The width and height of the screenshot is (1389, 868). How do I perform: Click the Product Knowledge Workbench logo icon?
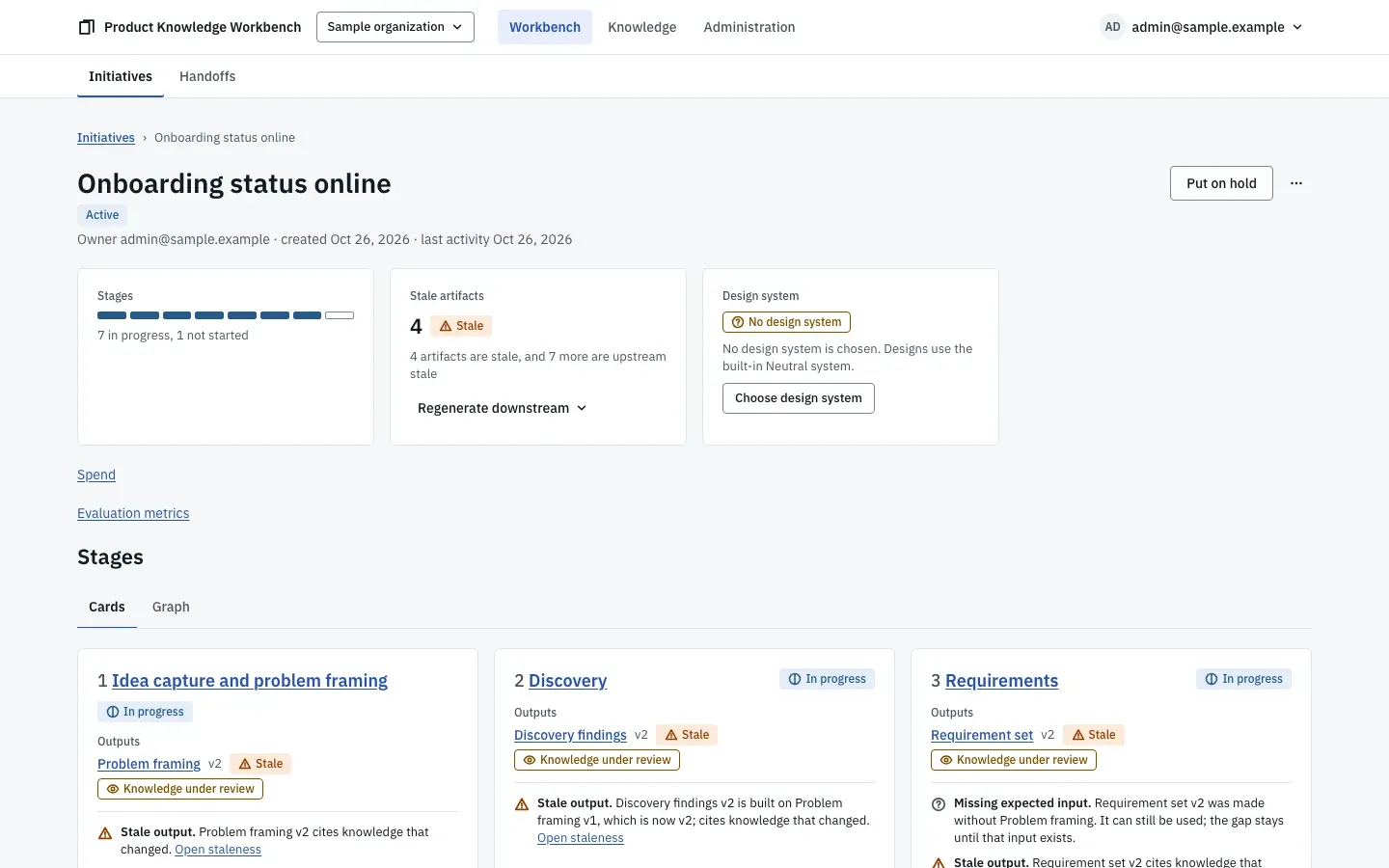pos(87,27)
